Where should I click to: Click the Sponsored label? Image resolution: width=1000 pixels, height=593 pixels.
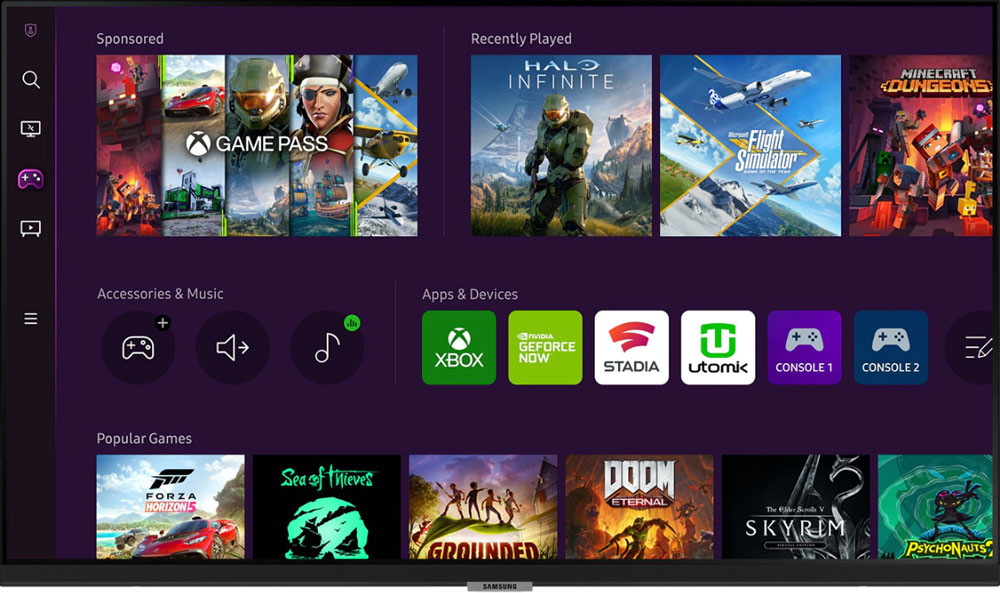pos(130,39)
